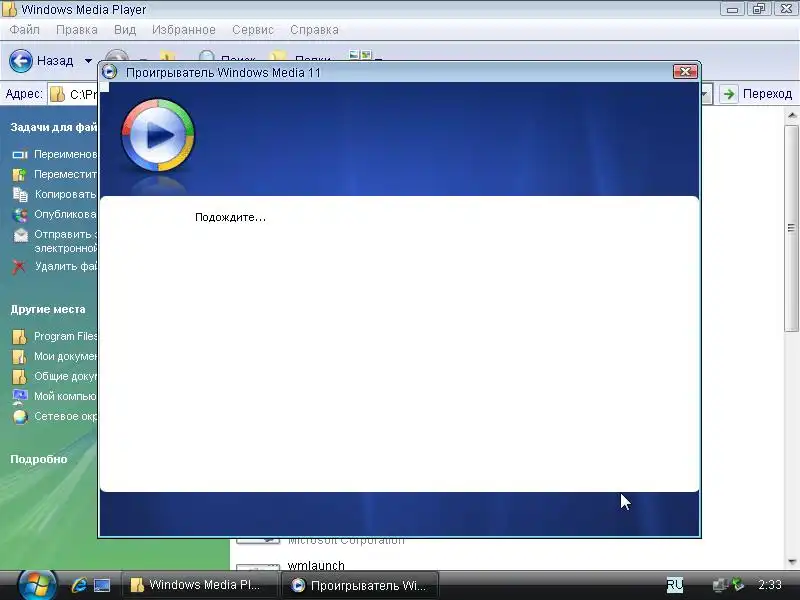This screenshot has width=800, height=600.
Task: Click the Переименовать file task icon
Action: (20, 155)
